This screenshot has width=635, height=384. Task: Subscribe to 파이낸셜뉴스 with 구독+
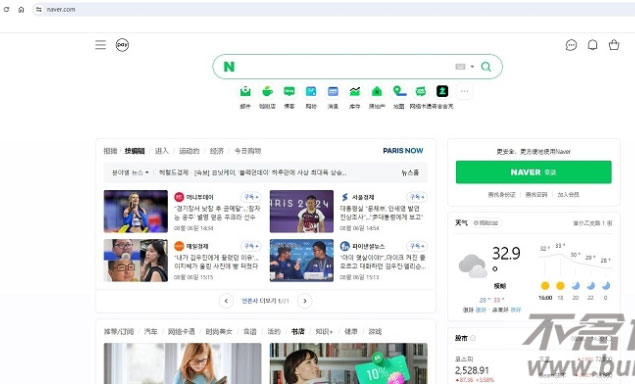point(417,246)
